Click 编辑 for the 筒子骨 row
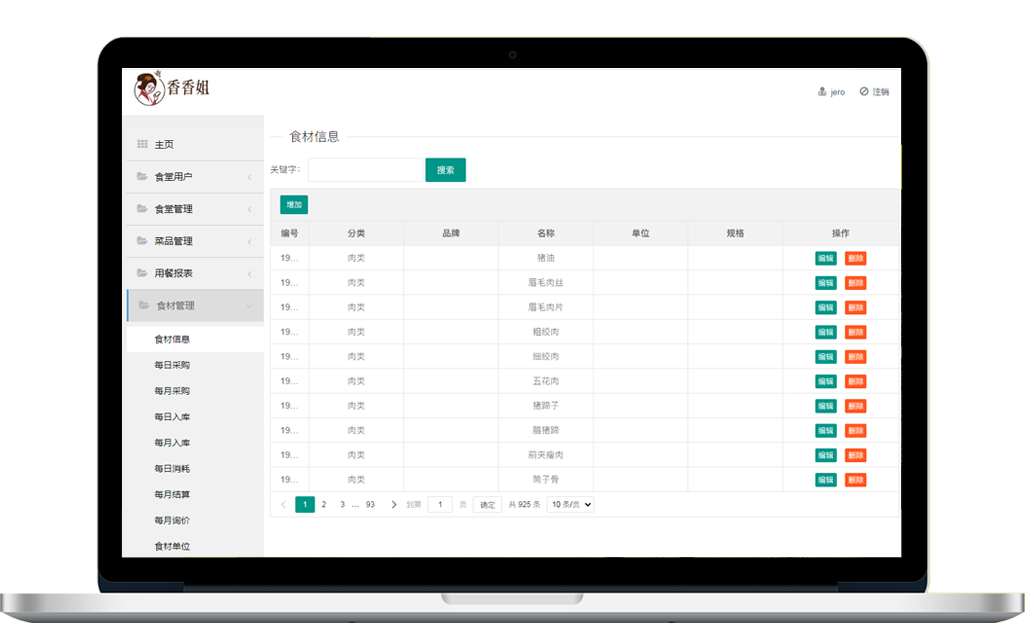1025x623 pixels. [826, 480]
